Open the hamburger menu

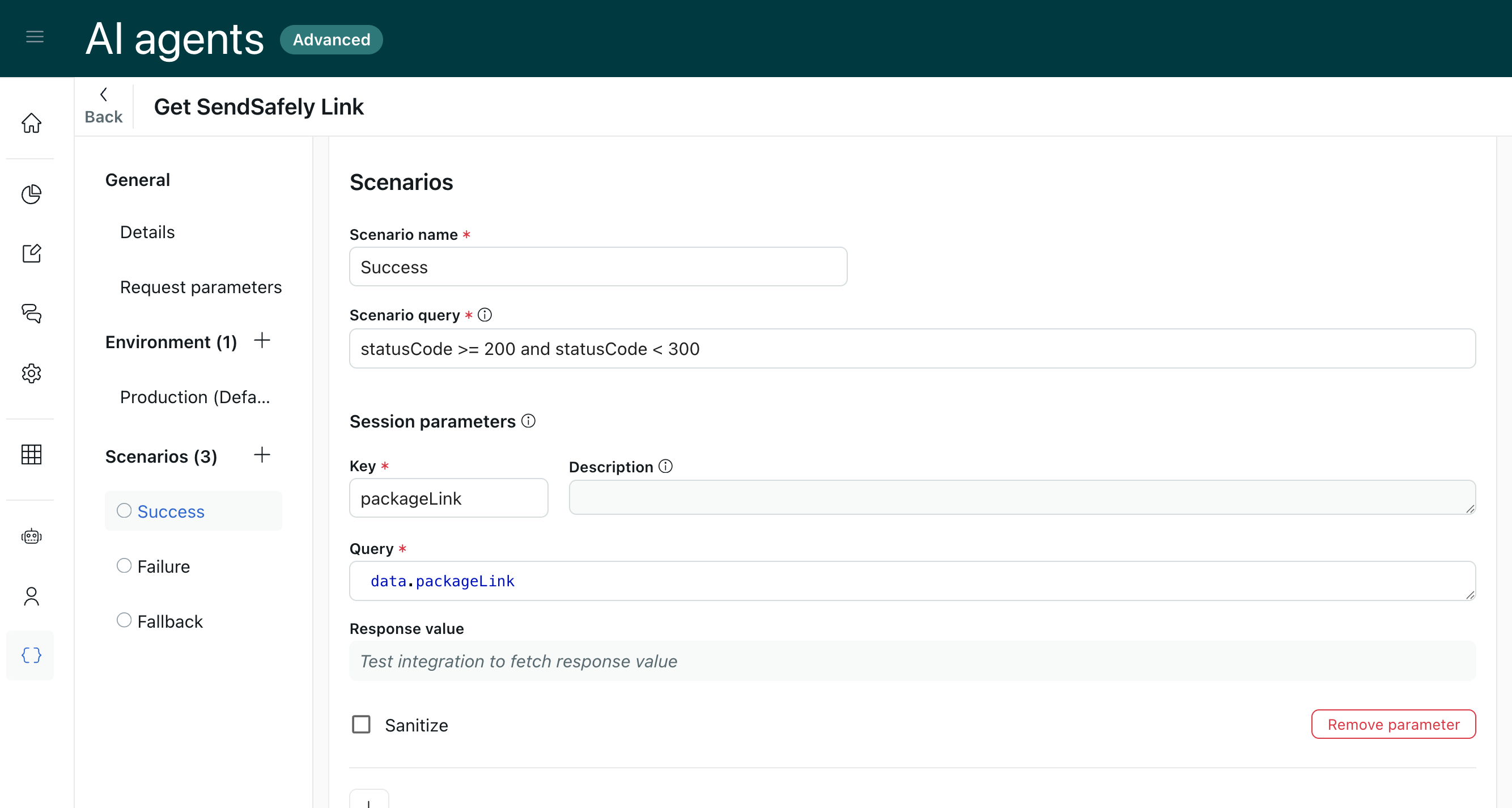coord(35,37)
